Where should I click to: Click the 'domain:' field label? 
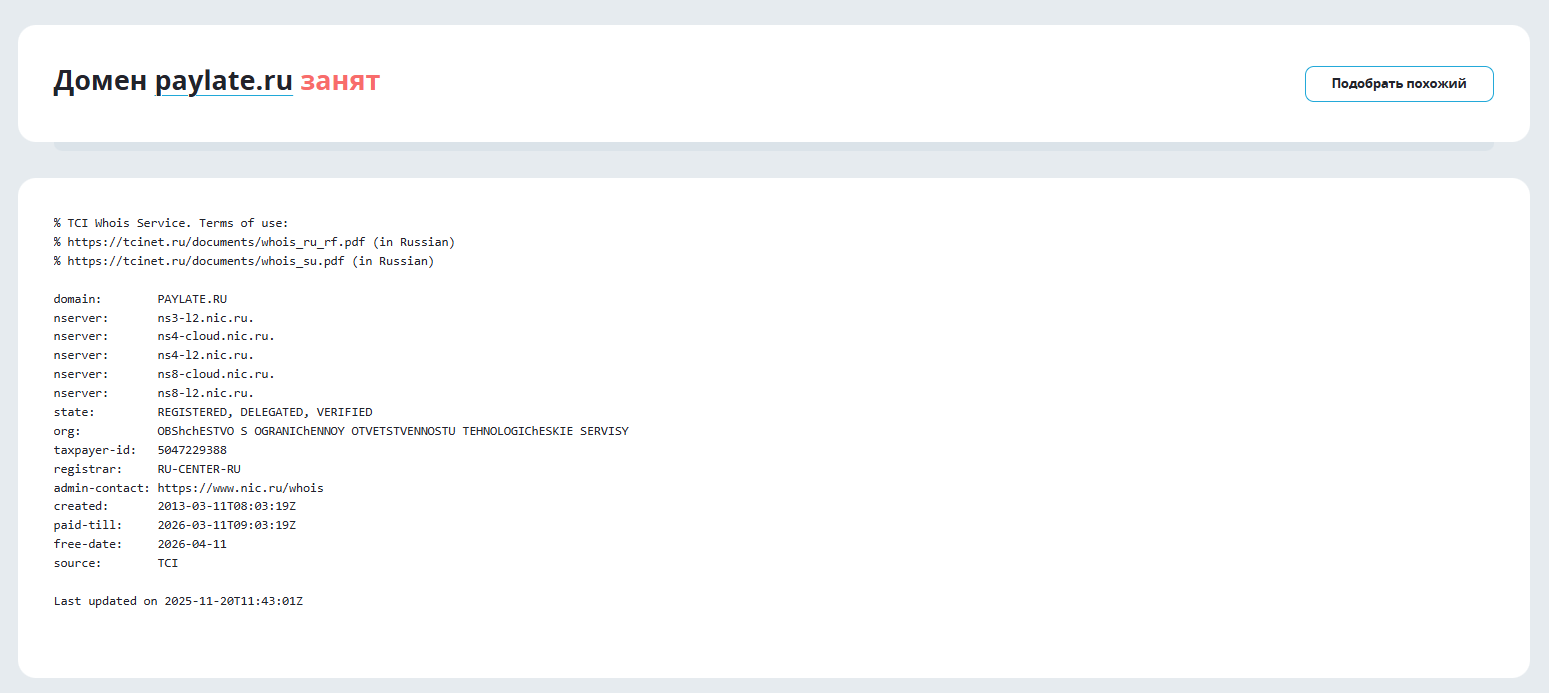(78, 299)
